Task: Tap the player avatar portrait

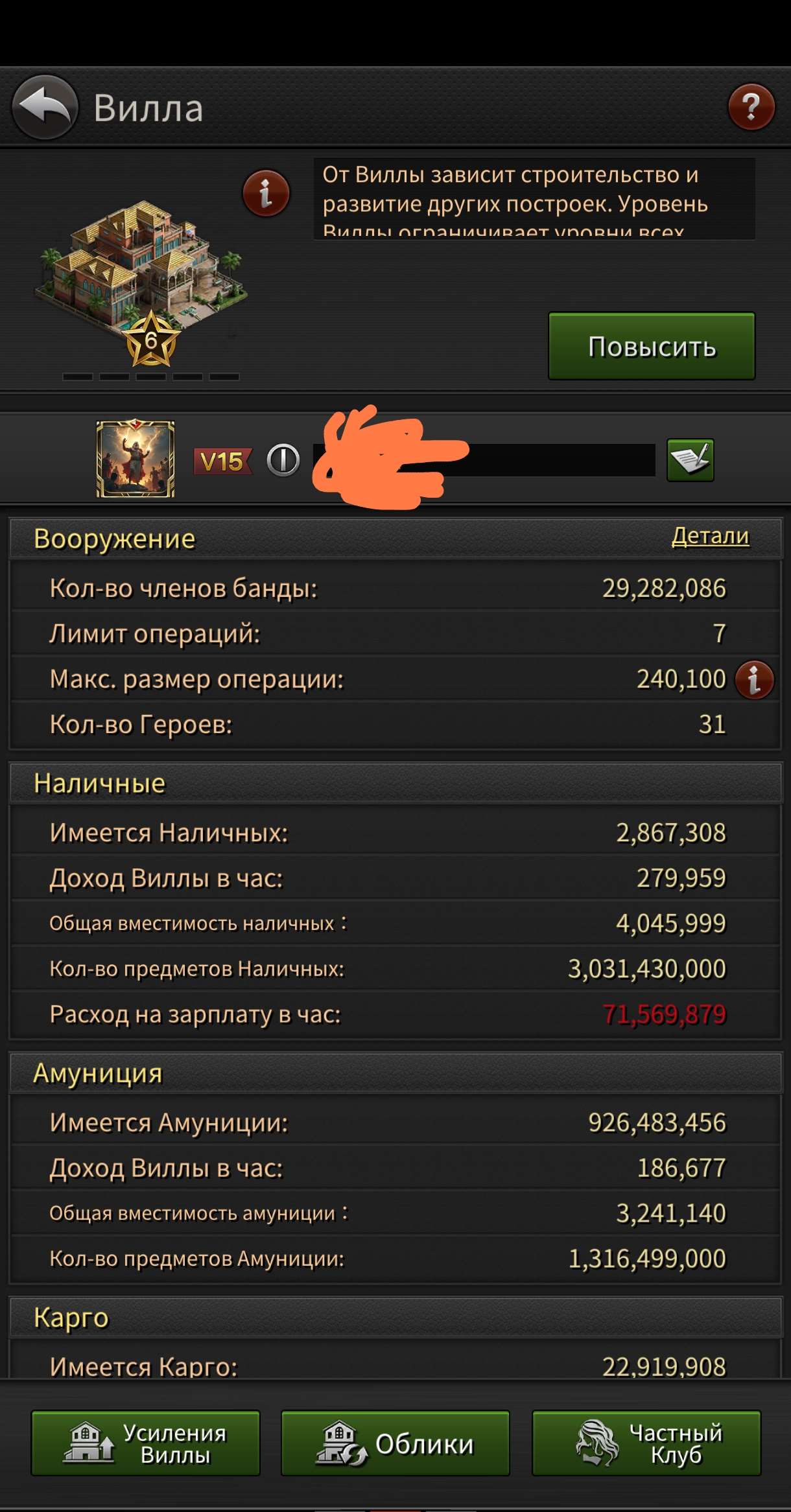Action: tap(136, 458)
